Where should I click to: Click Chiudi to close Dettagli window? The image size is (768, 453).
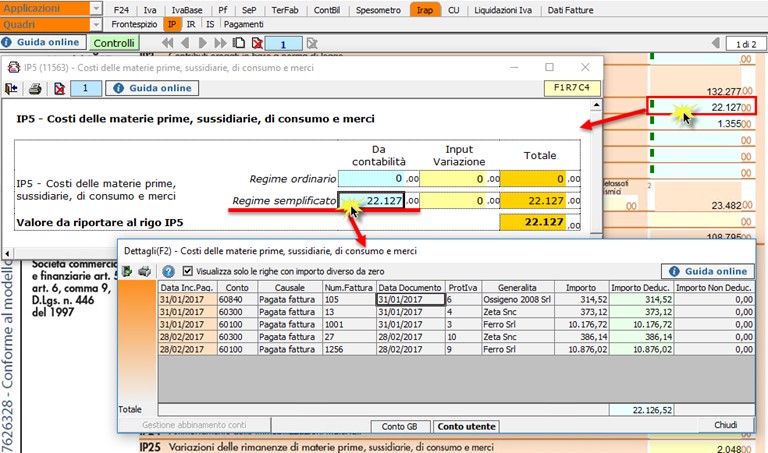[x=725, y=425]
